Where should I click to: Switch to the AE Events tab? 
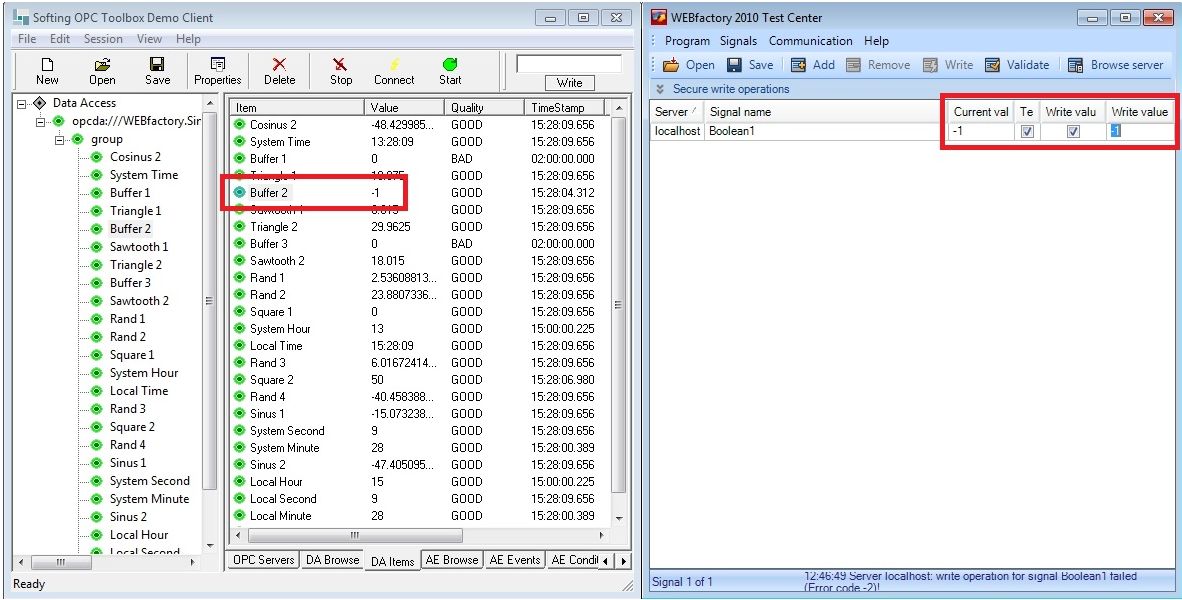tap(514, 560)
